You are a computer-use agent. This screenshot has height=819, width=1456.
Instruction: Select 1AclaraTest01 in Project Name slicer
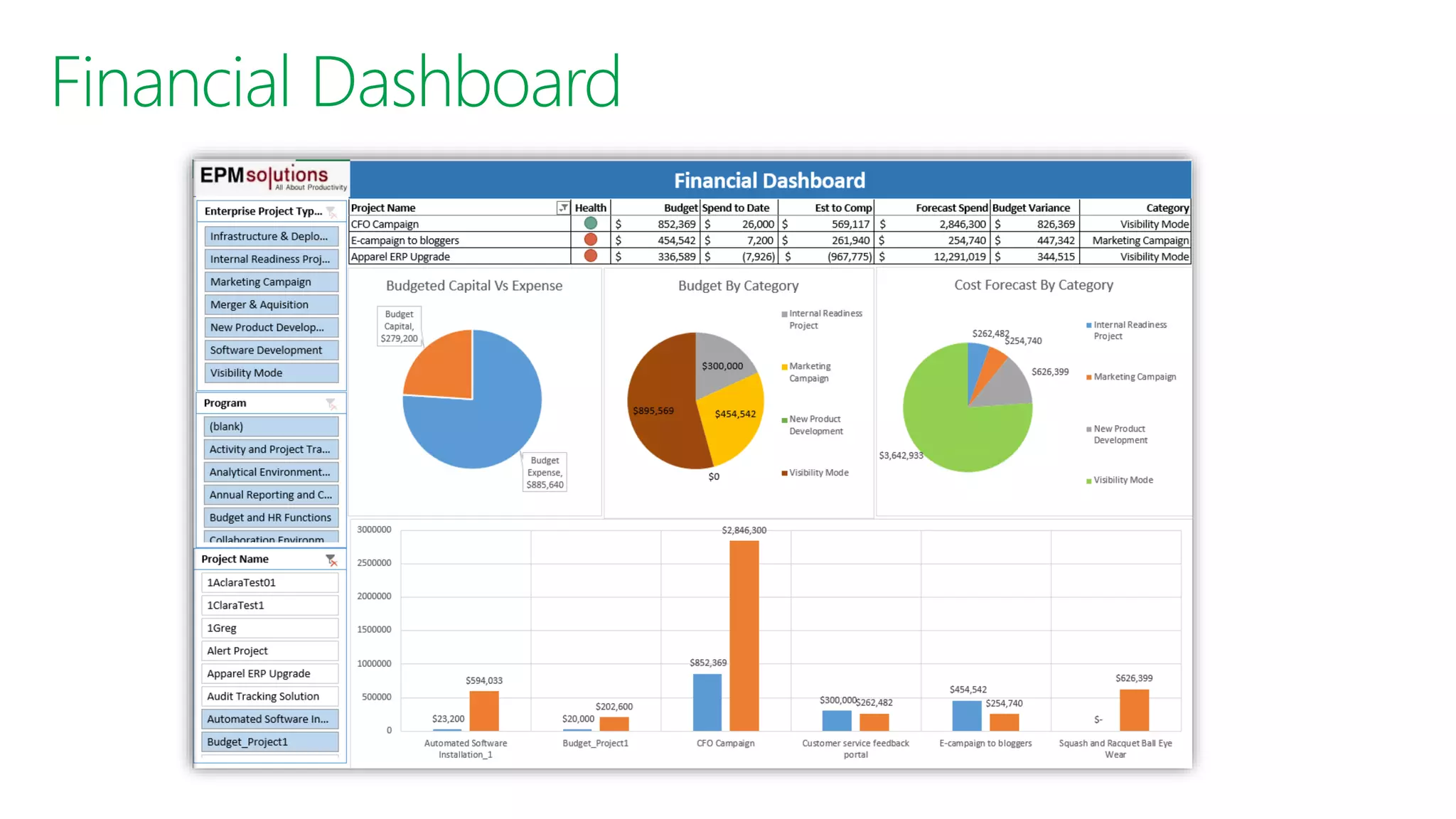(270, 582)
